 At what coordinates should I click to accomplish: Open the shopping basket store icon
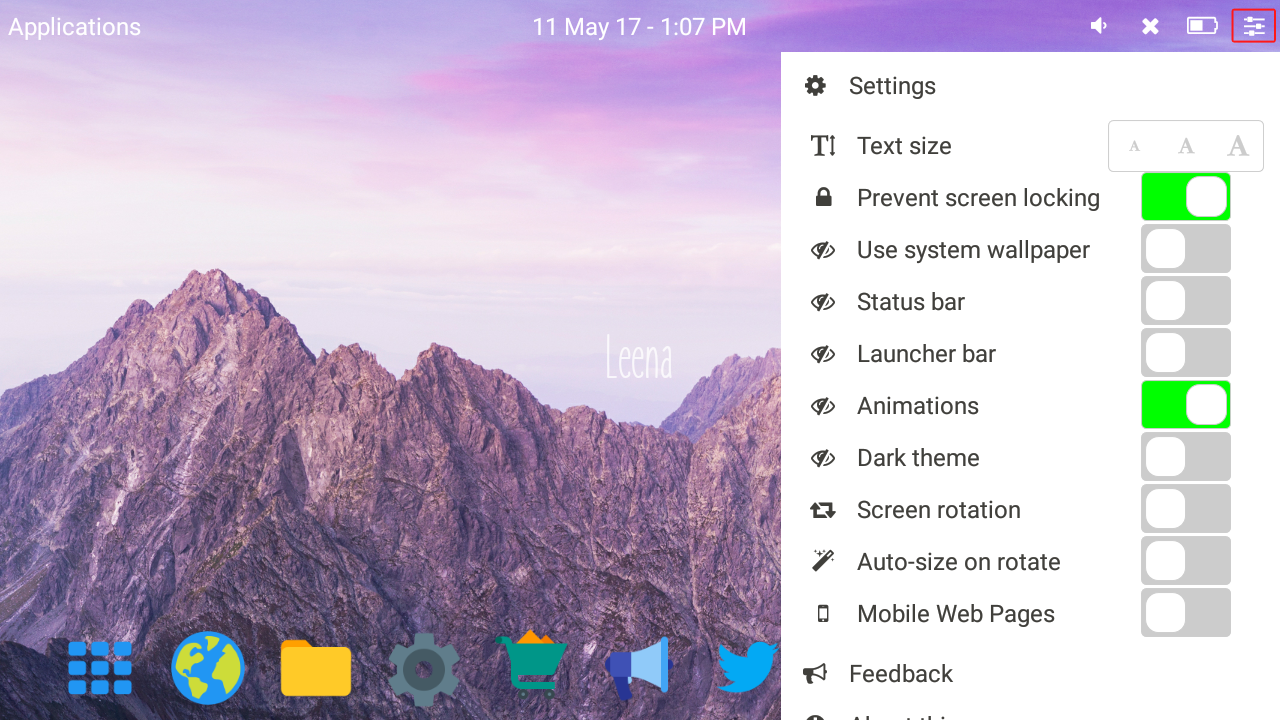[x=532, y=662]
